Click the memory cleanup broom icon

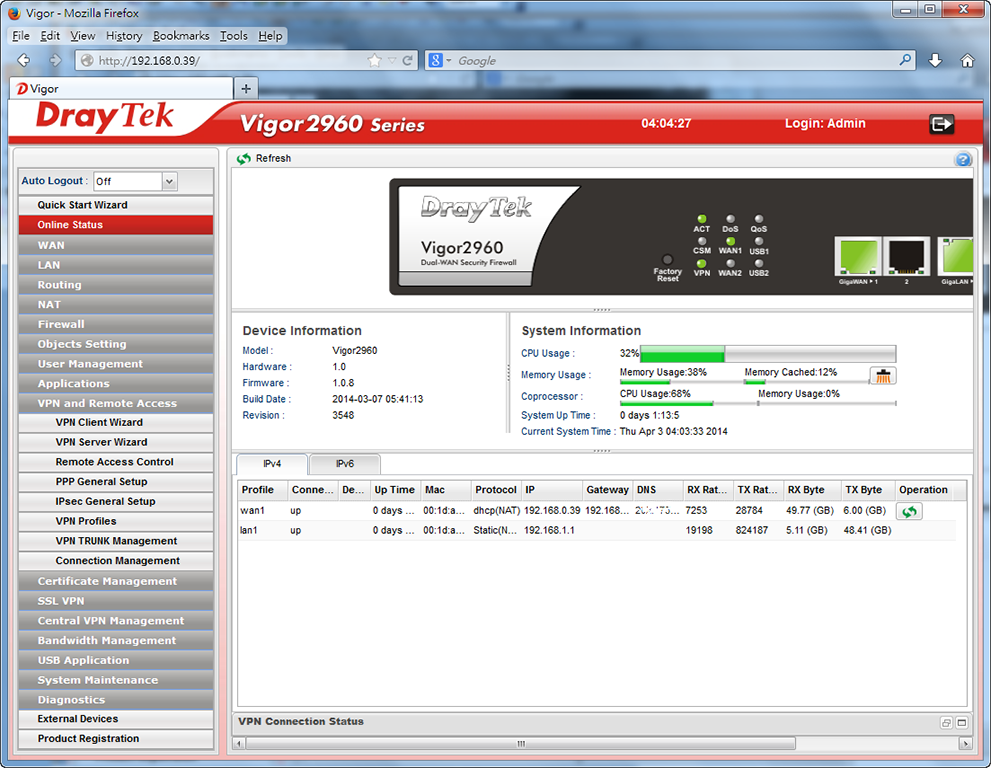(x=883, y=376)
